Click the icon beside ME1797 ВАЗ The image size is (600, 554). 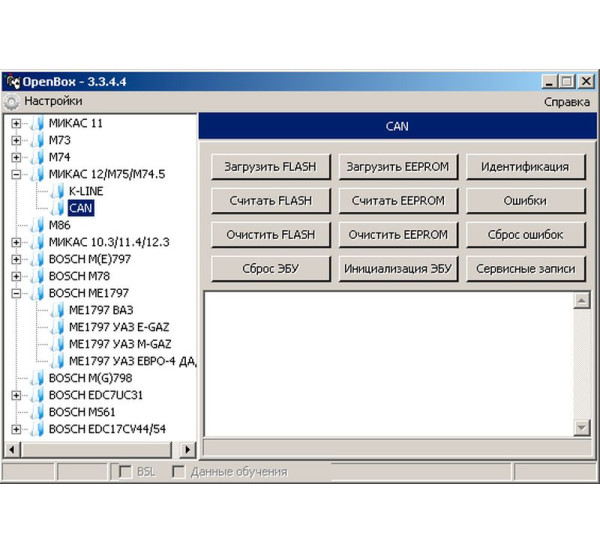click(x=57, y=310)
